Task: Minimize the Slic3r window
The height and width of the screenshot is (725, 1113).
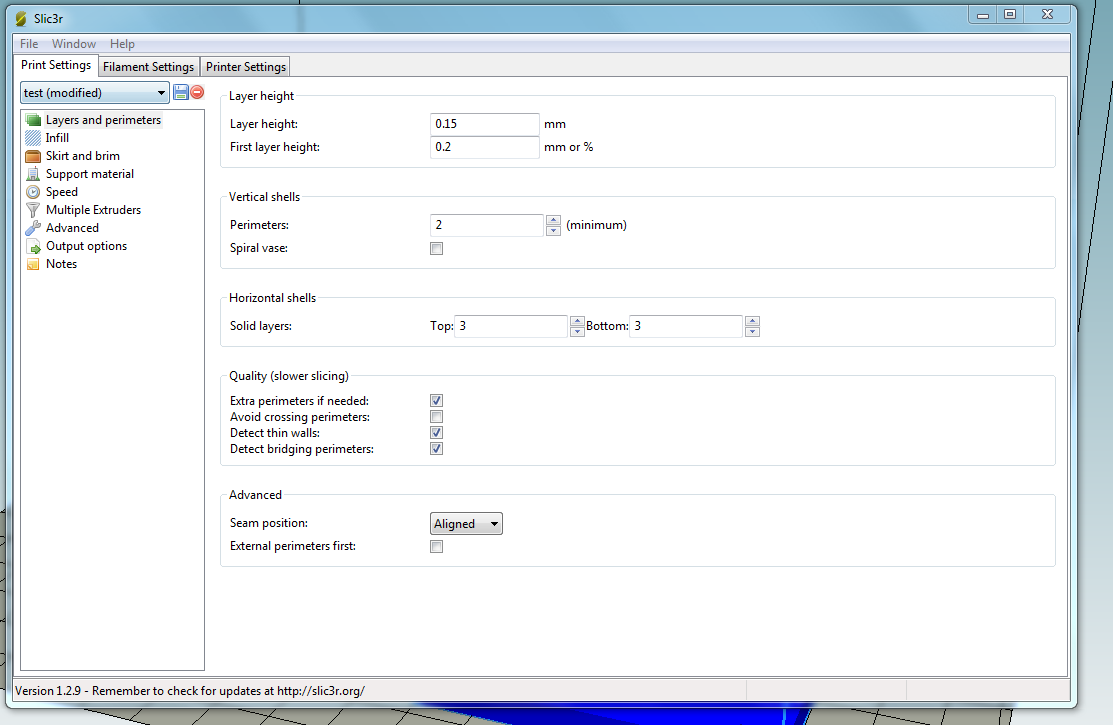Action: 983,15
